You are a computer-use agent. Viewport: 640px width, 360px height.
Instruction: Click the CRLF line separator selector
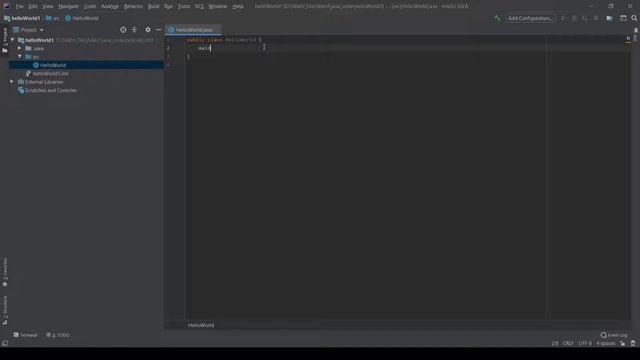pos(568,343)
